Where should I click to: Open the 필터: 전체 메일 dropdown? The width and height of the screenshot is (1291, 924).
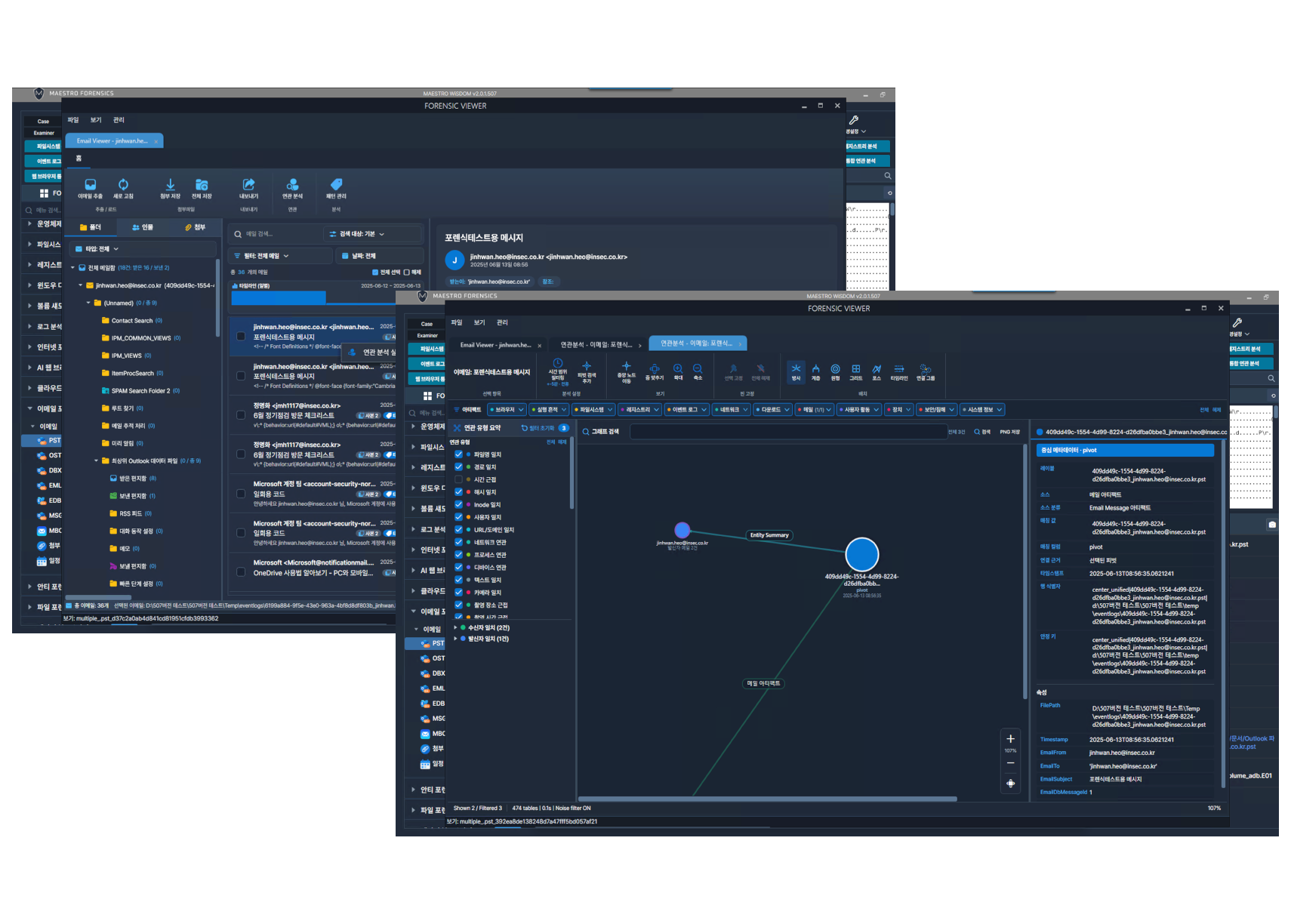(x=279, y=256)
